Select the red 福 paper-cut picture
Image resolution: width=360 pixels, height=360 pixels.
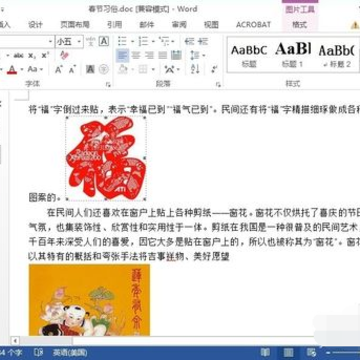pos(106,158)
